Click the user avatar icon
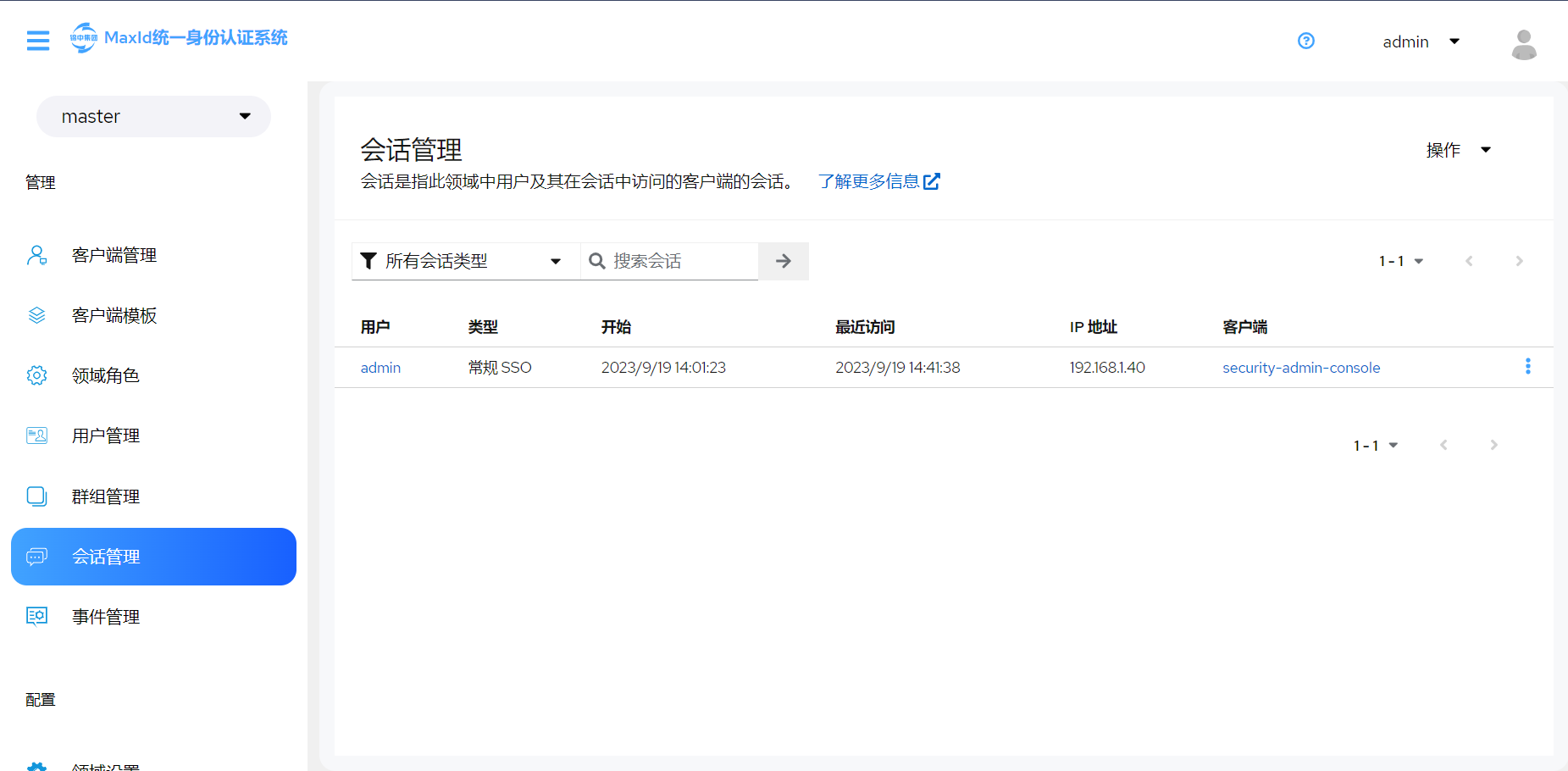1568x771 pixels. (1524, 44)
